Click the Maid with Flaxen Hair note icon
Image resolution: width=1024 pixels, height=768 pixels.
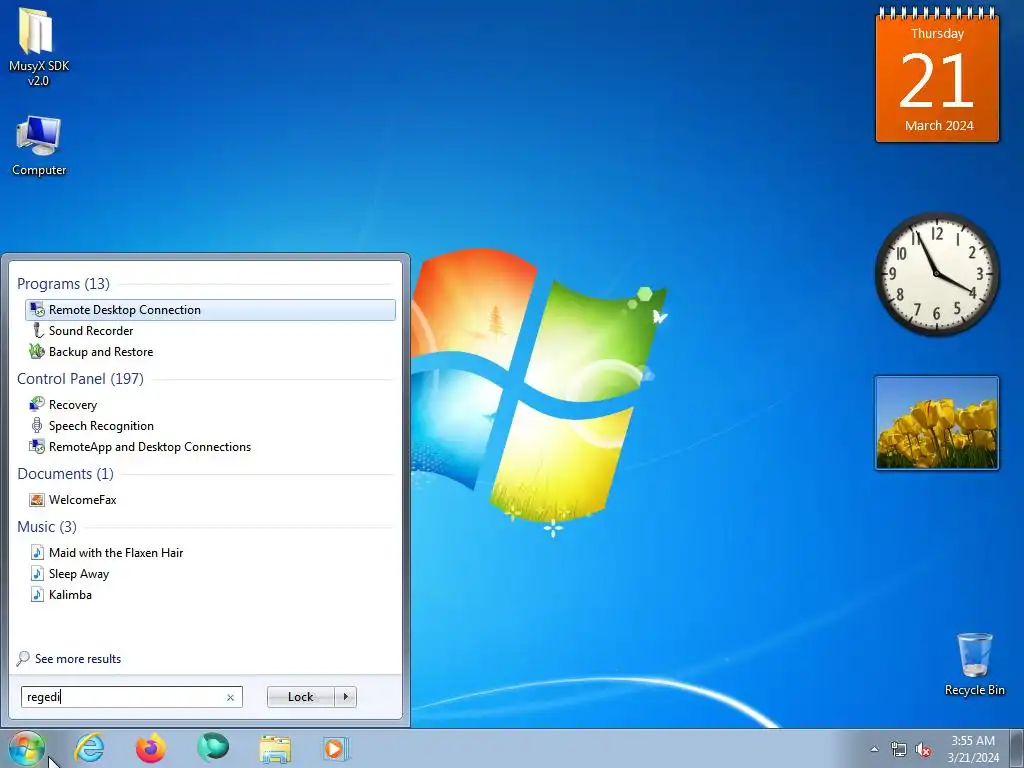[x=37, y=552]
